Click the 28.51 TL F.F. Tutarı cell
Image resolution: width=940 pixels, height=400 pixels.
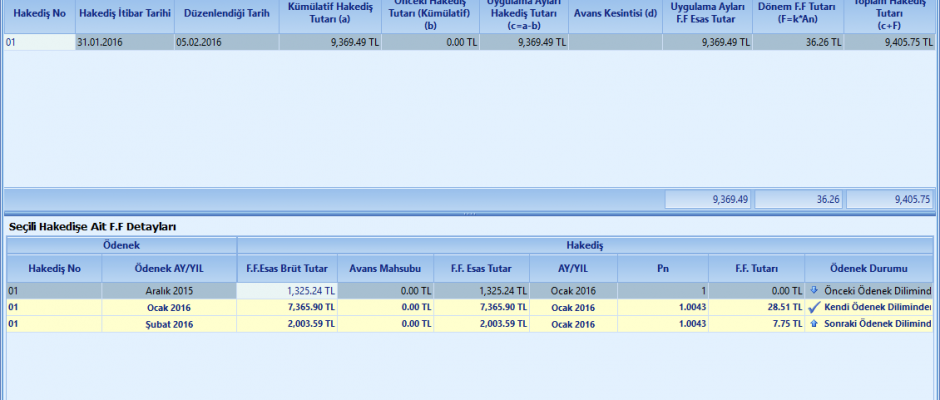click(x=756, y=307)
